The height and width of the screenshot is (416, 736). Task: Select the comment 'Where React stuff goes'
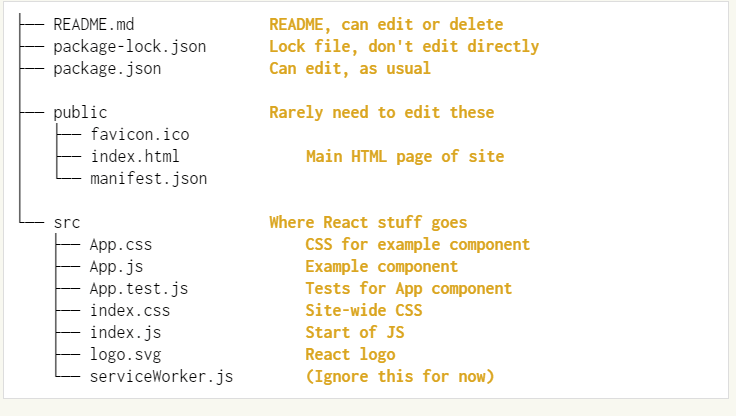point(368,223)
